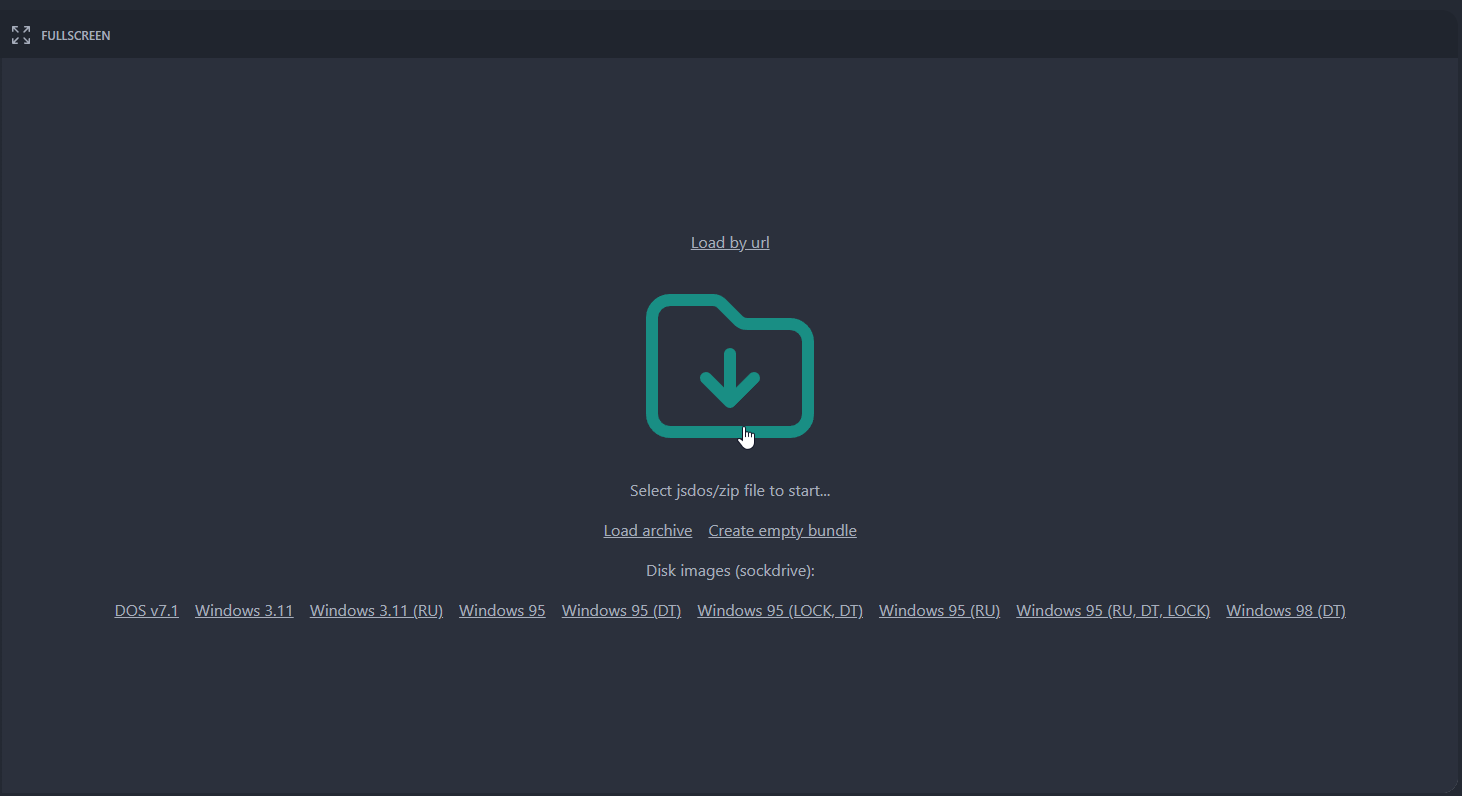Click the fullscreen expand arrows icon
This screenshot has width=1462, height=796.
20,36
